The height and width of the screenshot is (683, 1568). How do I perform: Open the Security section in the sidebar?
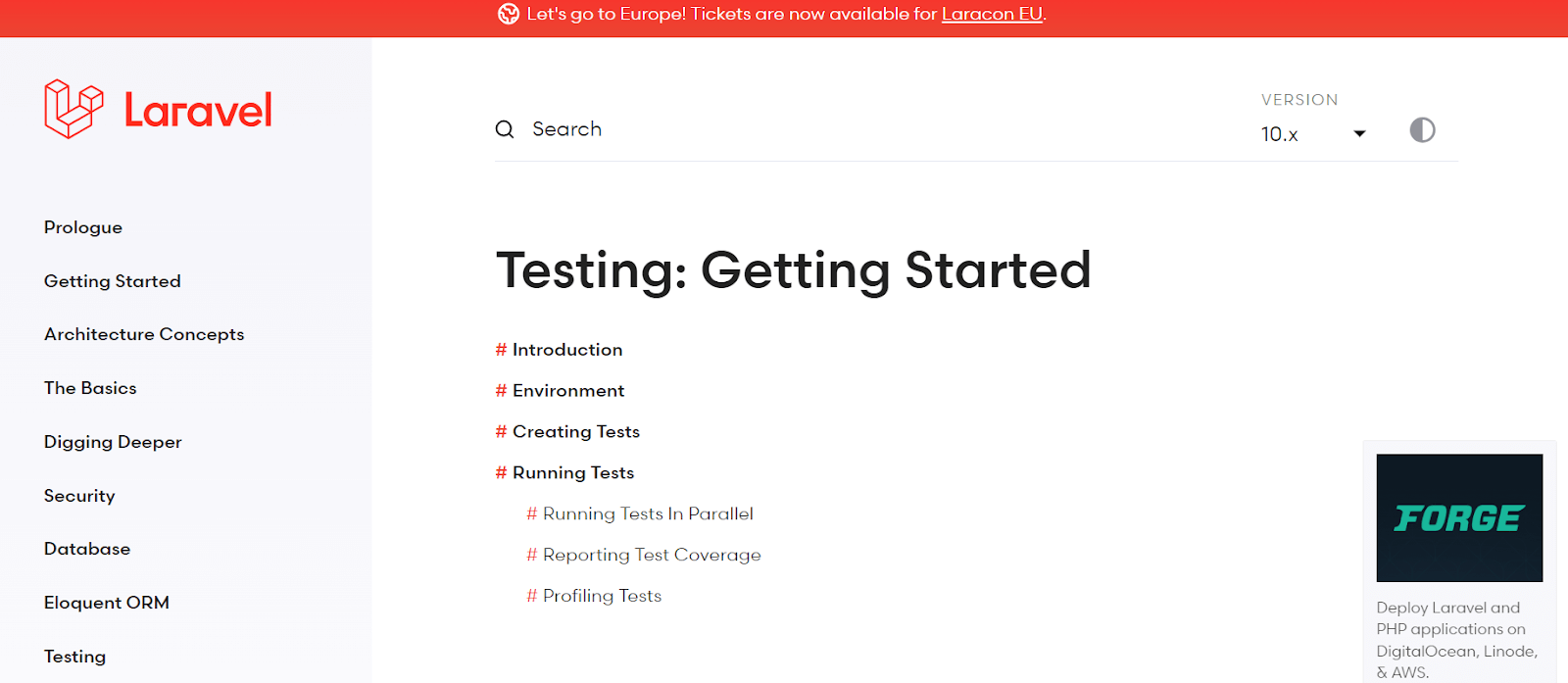(x=78, y=495)
